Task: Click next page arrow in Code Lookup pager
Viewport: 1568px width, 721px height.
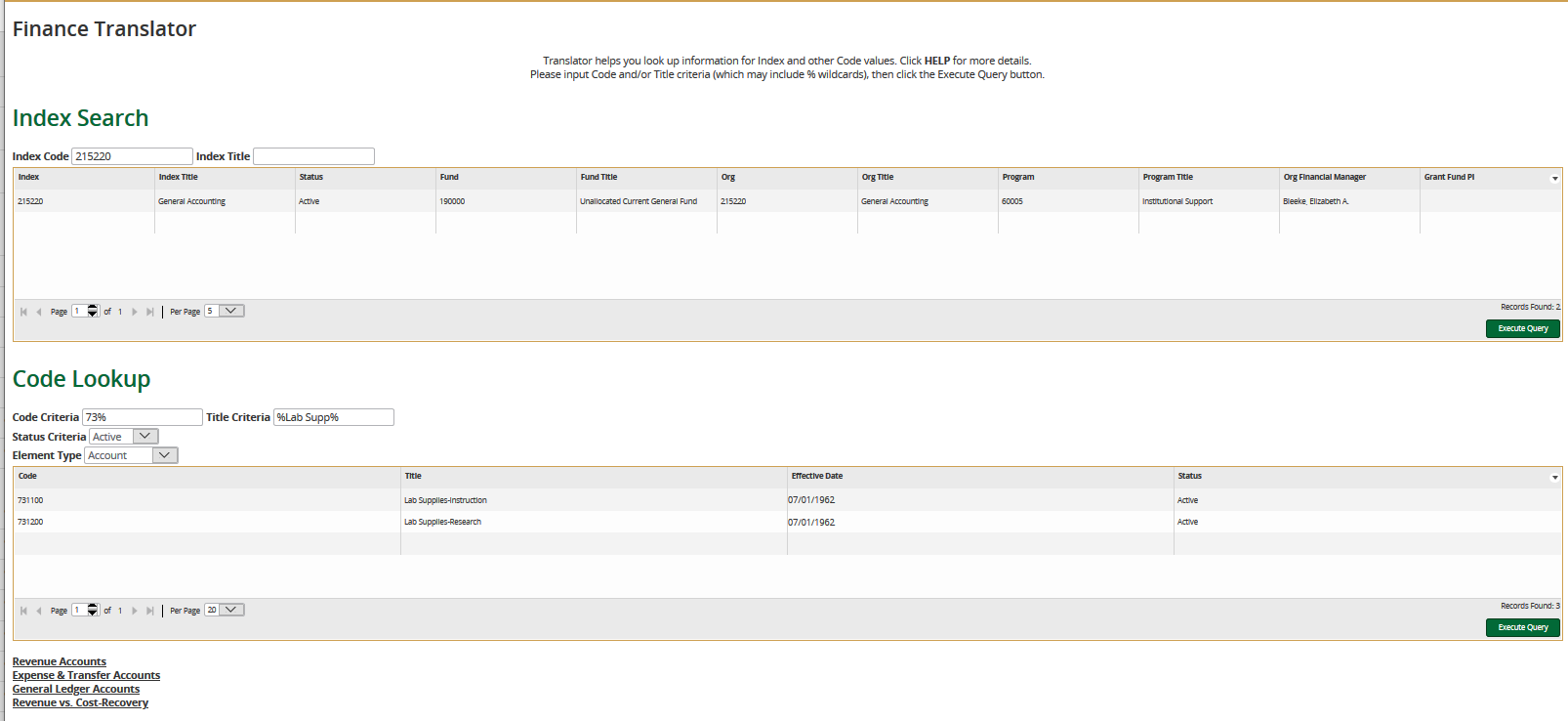Action: [x=135, y=611]
